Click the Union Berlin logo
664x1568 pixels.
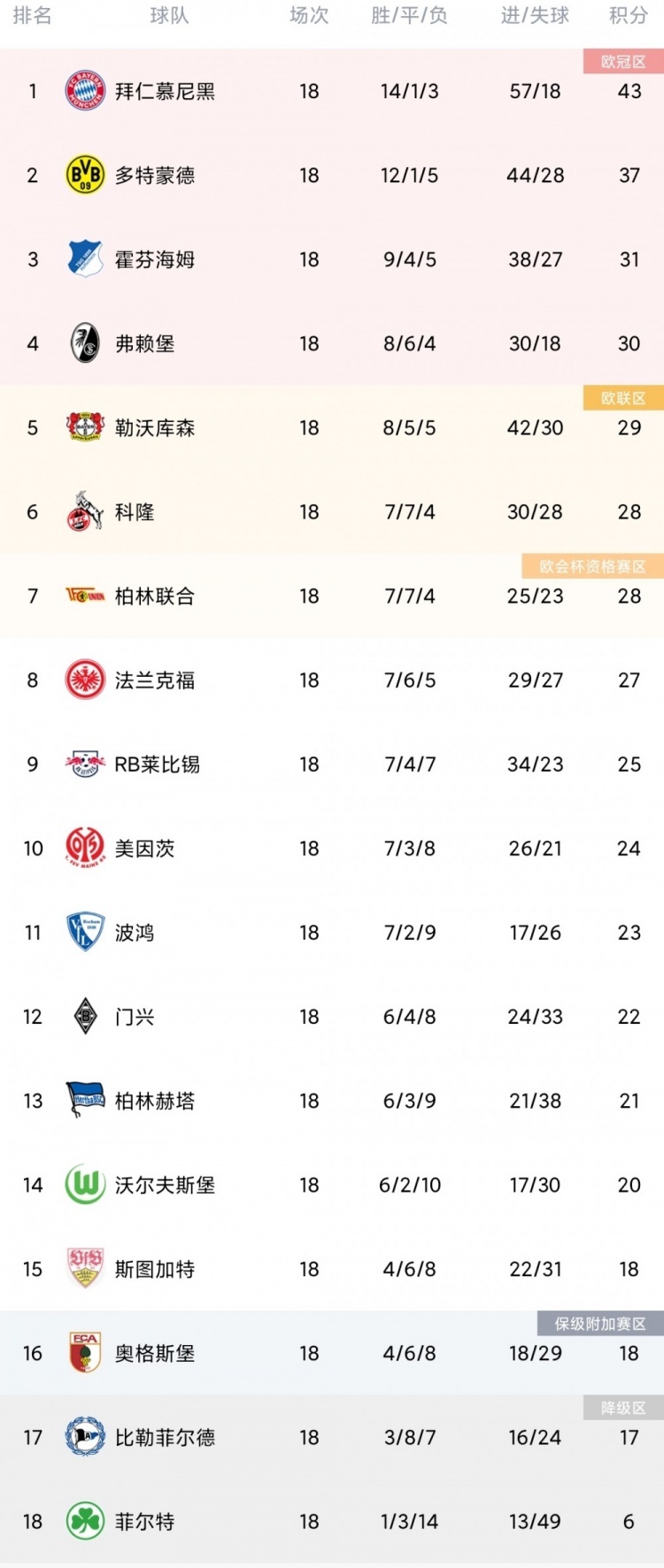pos(86,596)
